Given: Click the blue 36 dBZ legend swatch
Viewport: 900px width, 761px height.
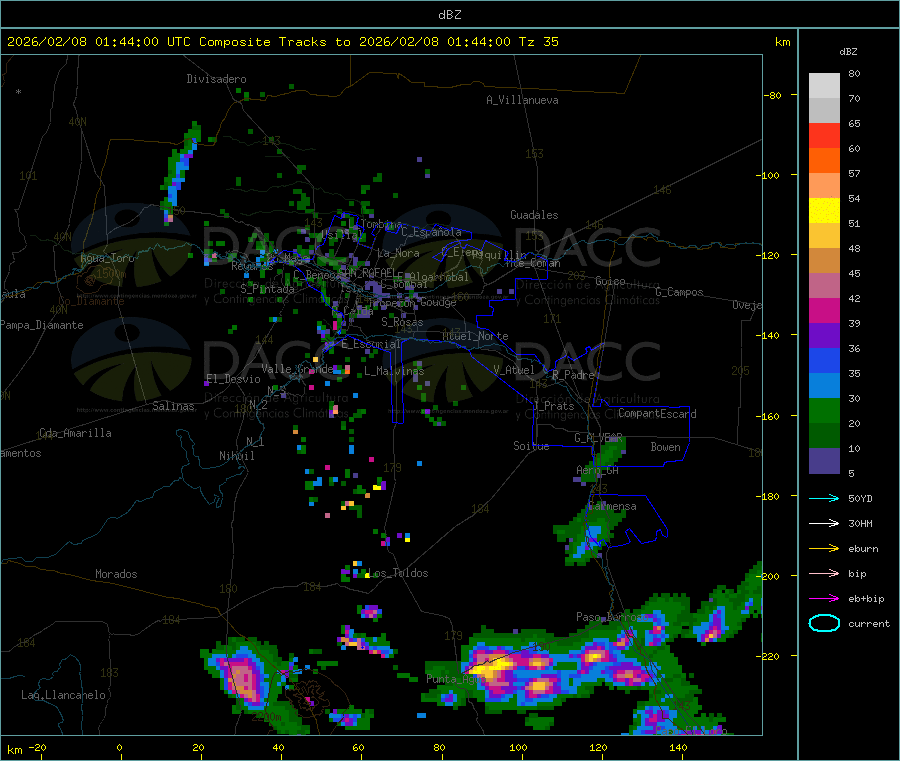Looking at the screenshot, I should tap(824, 360).
